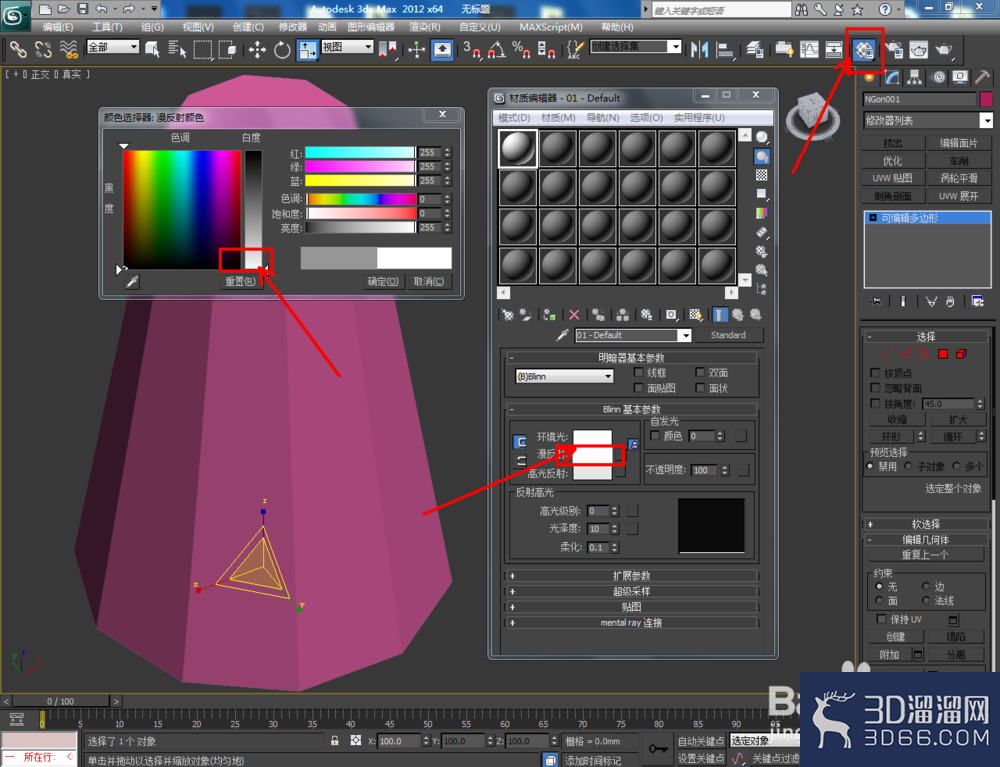Click the Select Object arrow tool

click(x=152, y=50)
